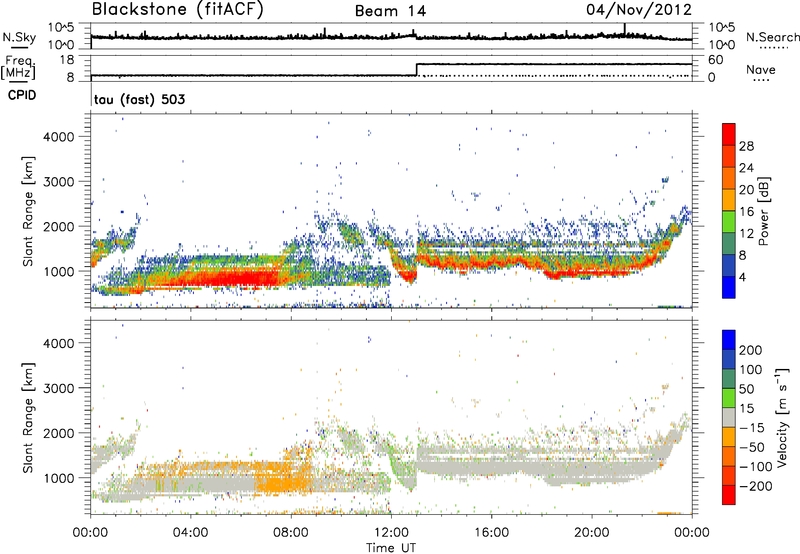Click the "200" velocity colorbar value

751,350
